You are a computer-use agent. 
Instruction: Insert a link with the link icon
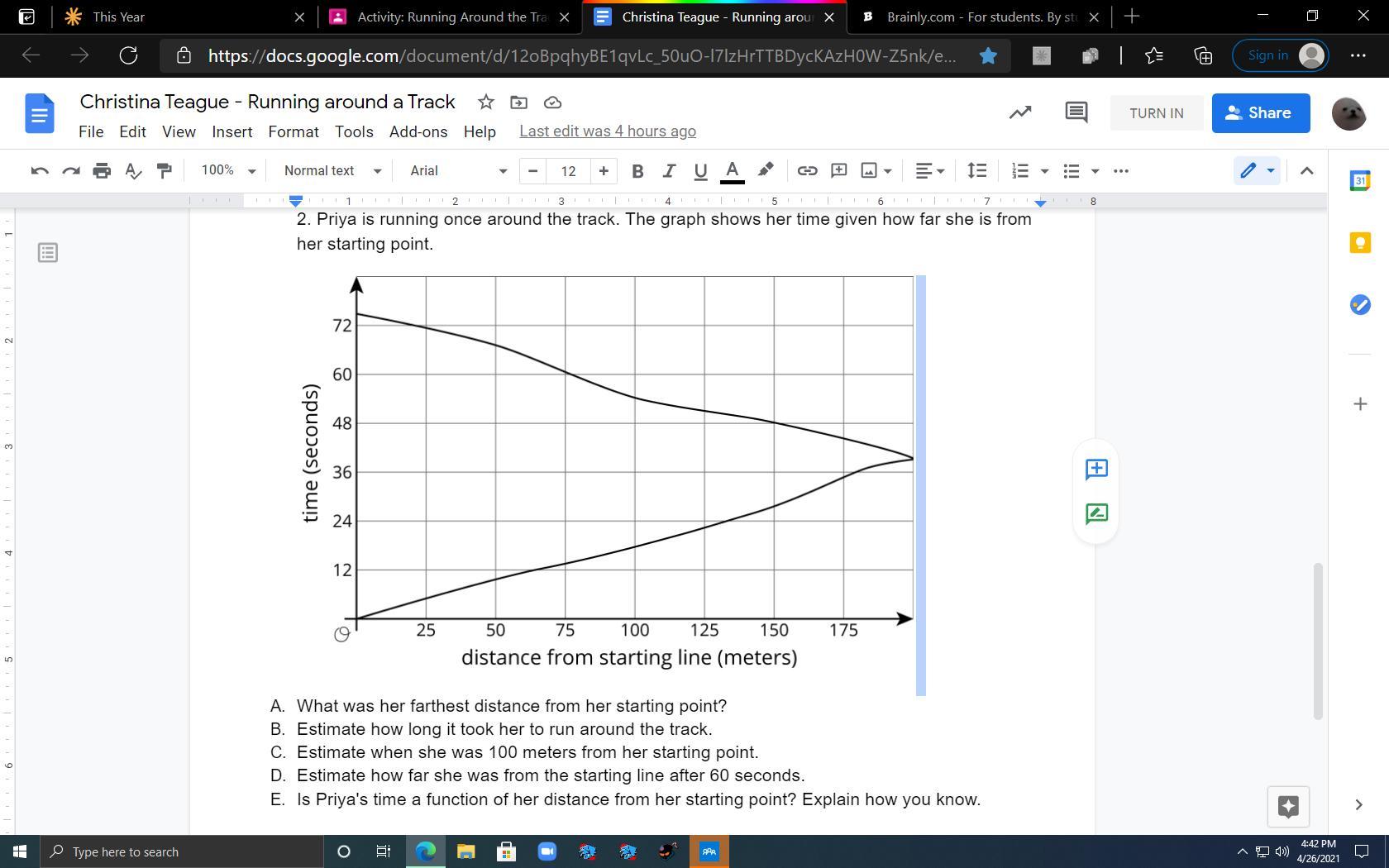point(807,171)
